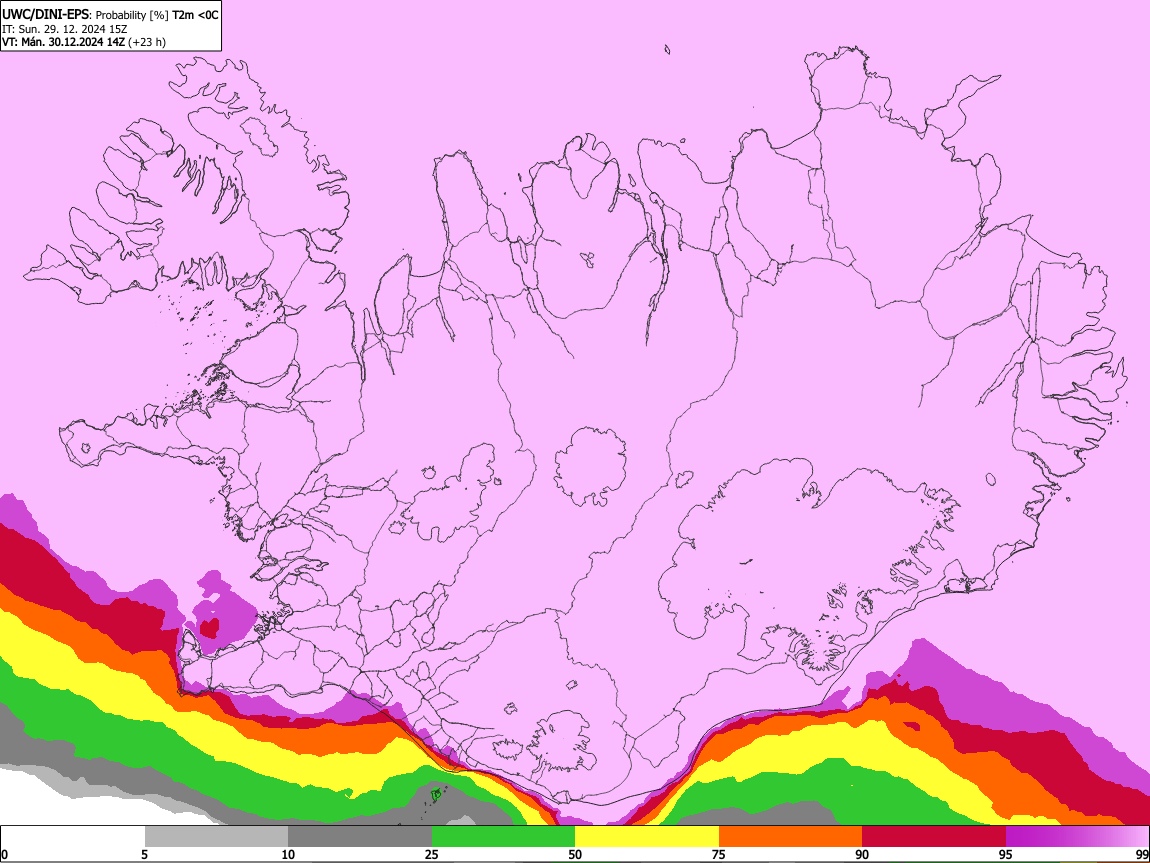Click the IT: Sun. 29. 12. 2024 15Z line
This screenshot has height=863, width=1150.
click(65, 29)
